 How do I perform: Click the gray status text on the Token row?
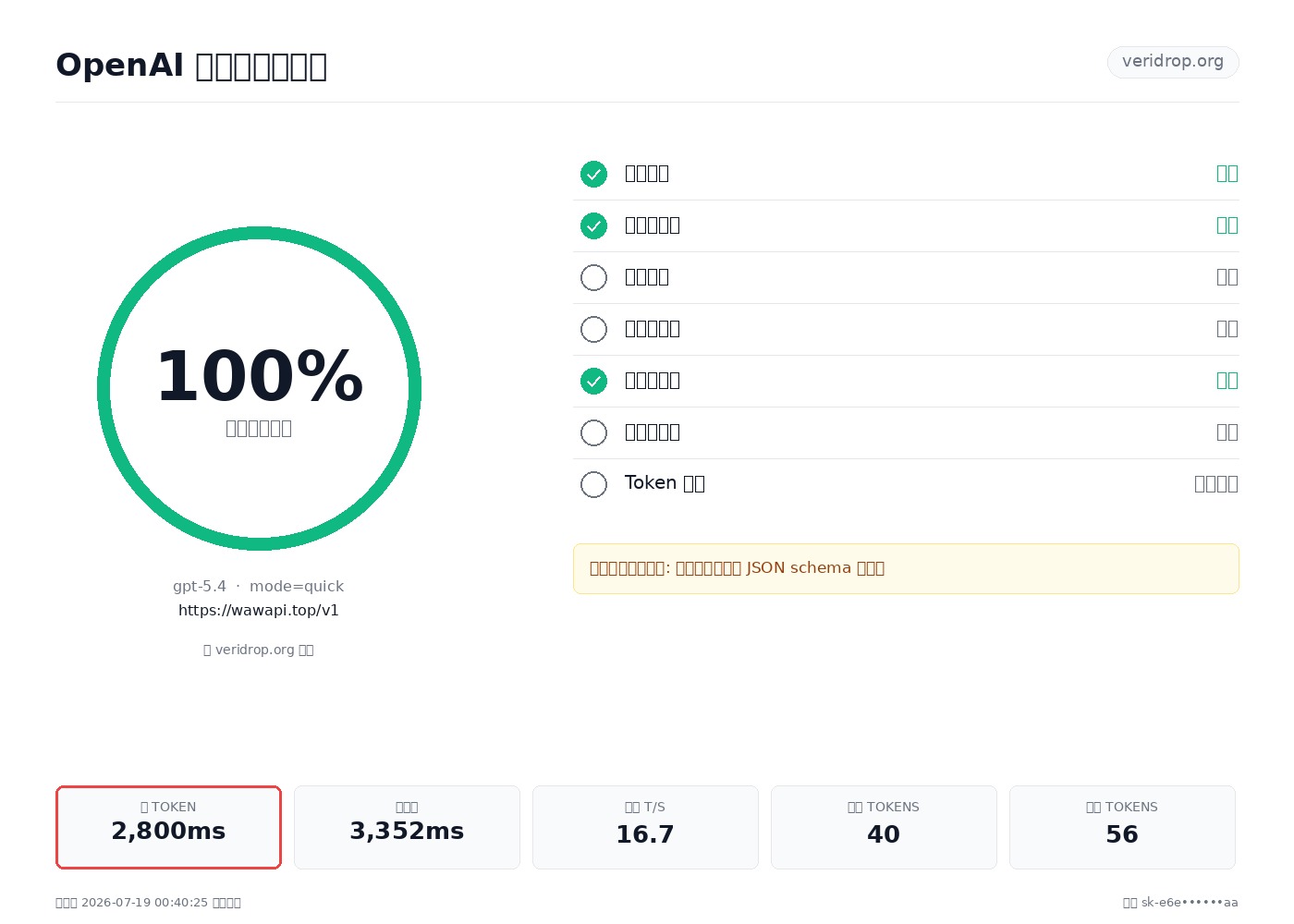[1215, 484]
